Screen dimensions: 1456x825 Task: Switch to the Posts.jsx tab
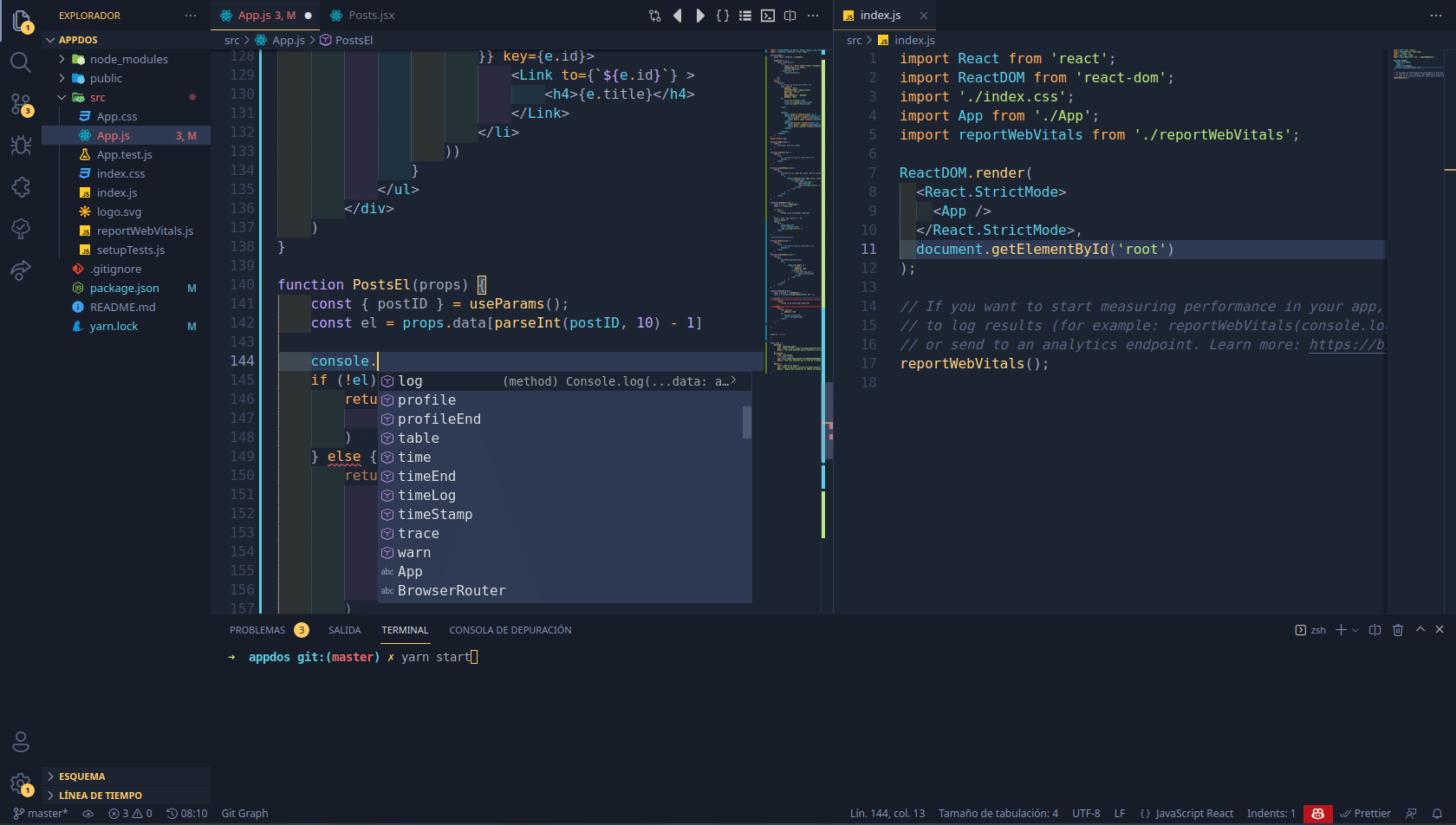pos(370,15)
